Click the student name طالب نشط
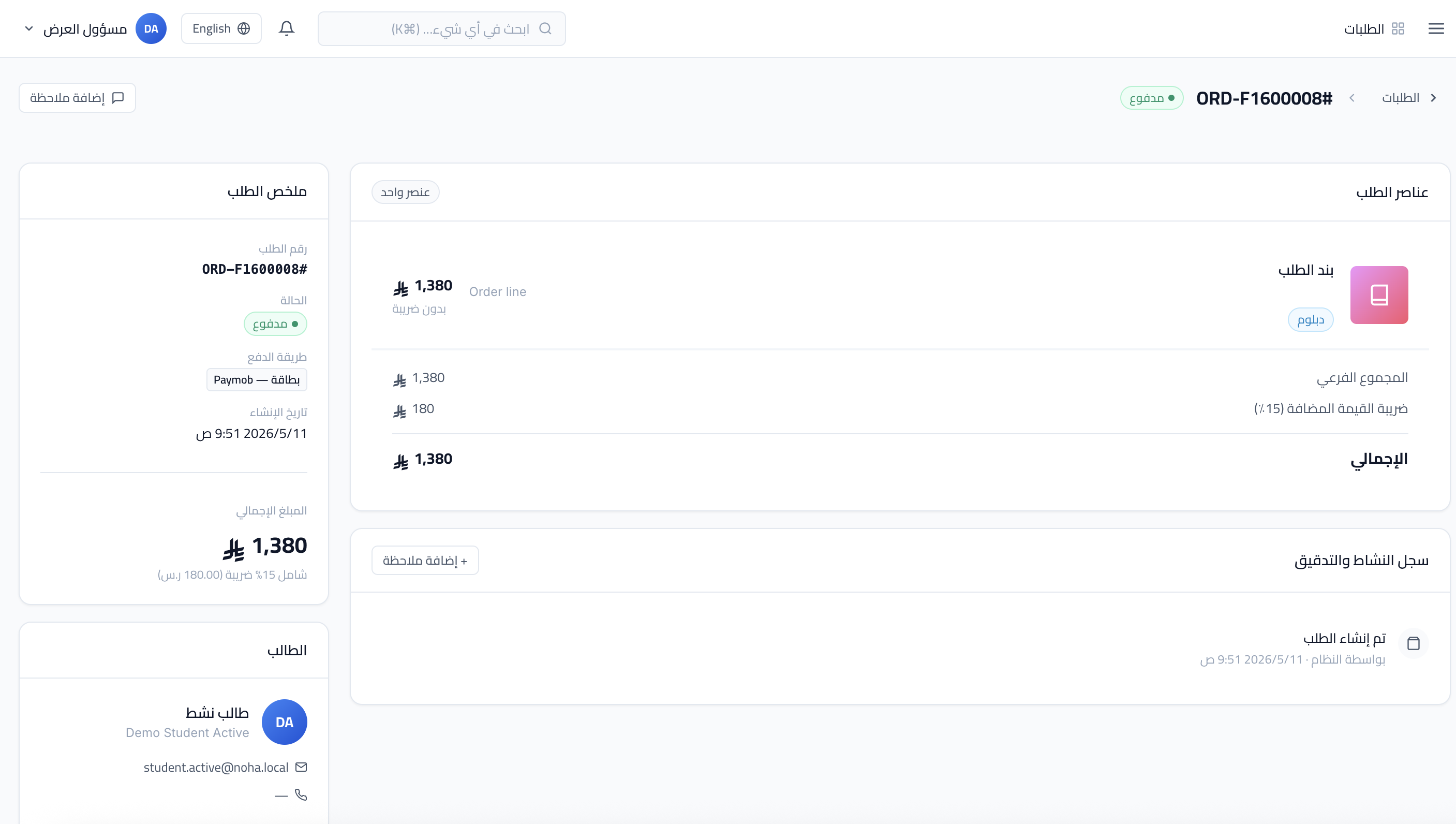Screen dimensions: 1456x824 click(x=217, y=713)
